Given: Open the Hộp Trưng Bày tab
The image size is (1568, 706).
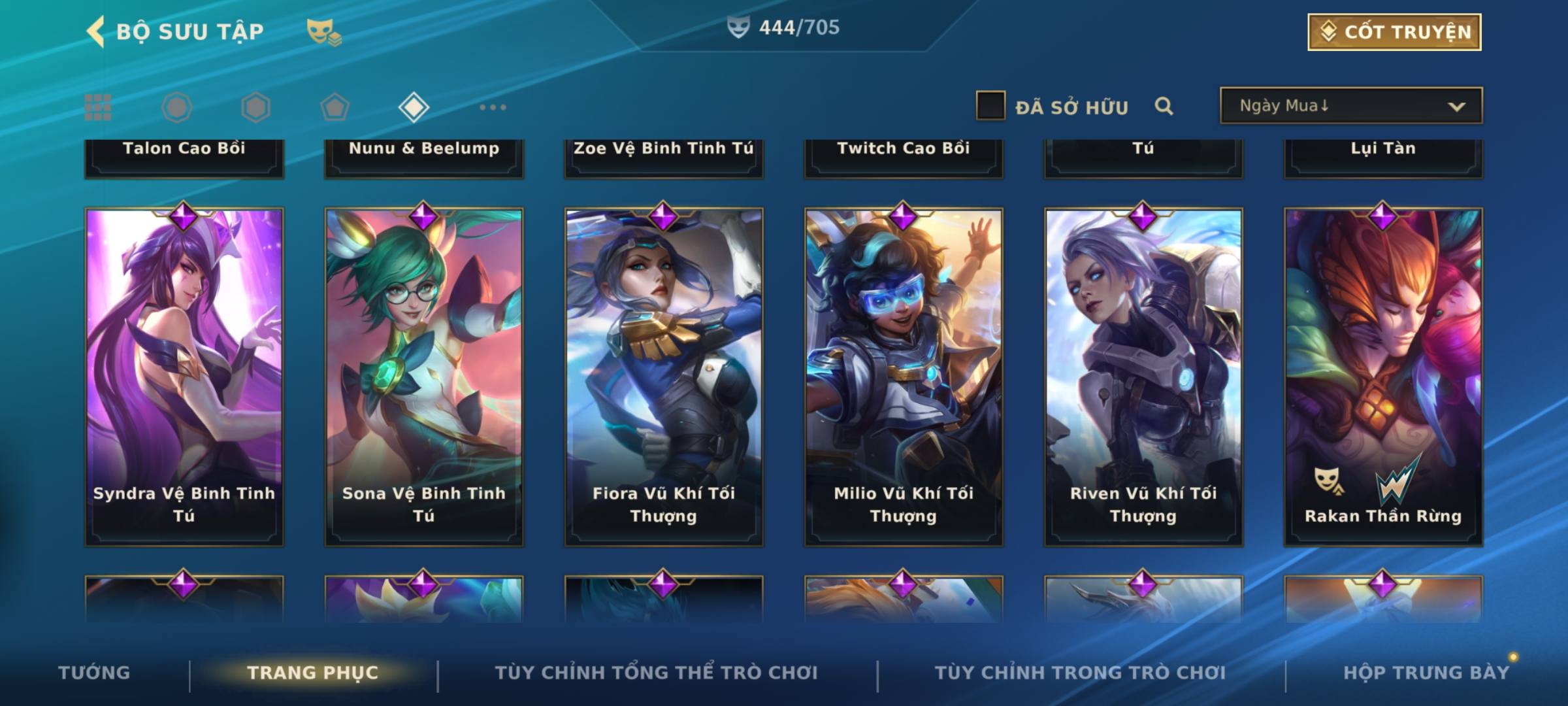Looking at the screenshot, I should coord(1426,672).
